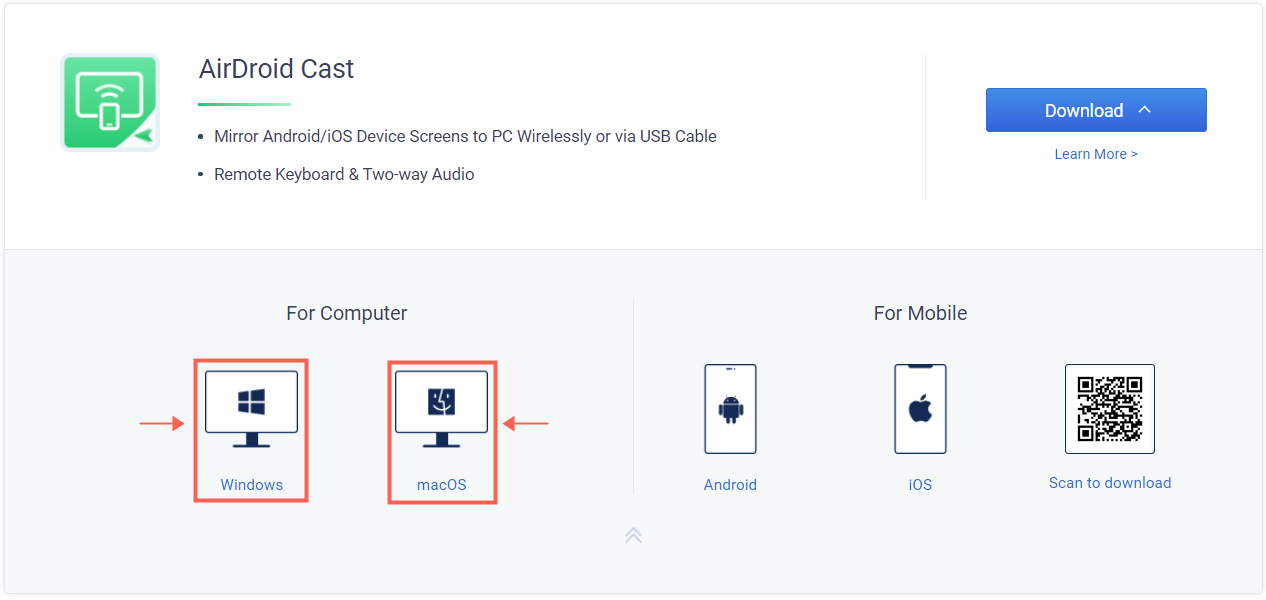Click the Android text link
1266x600 pixels.
coord(730,485)
